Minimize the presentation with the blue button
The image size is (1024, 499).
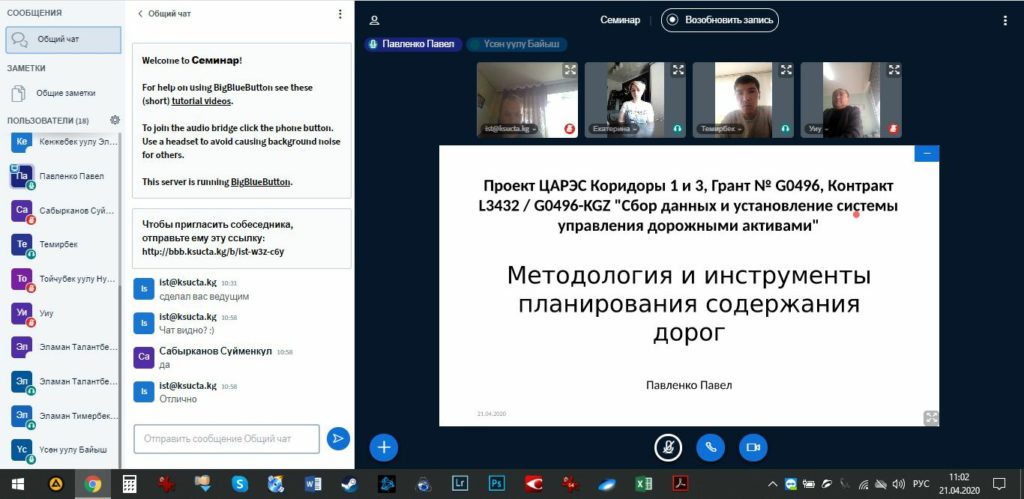coord(927,153)
